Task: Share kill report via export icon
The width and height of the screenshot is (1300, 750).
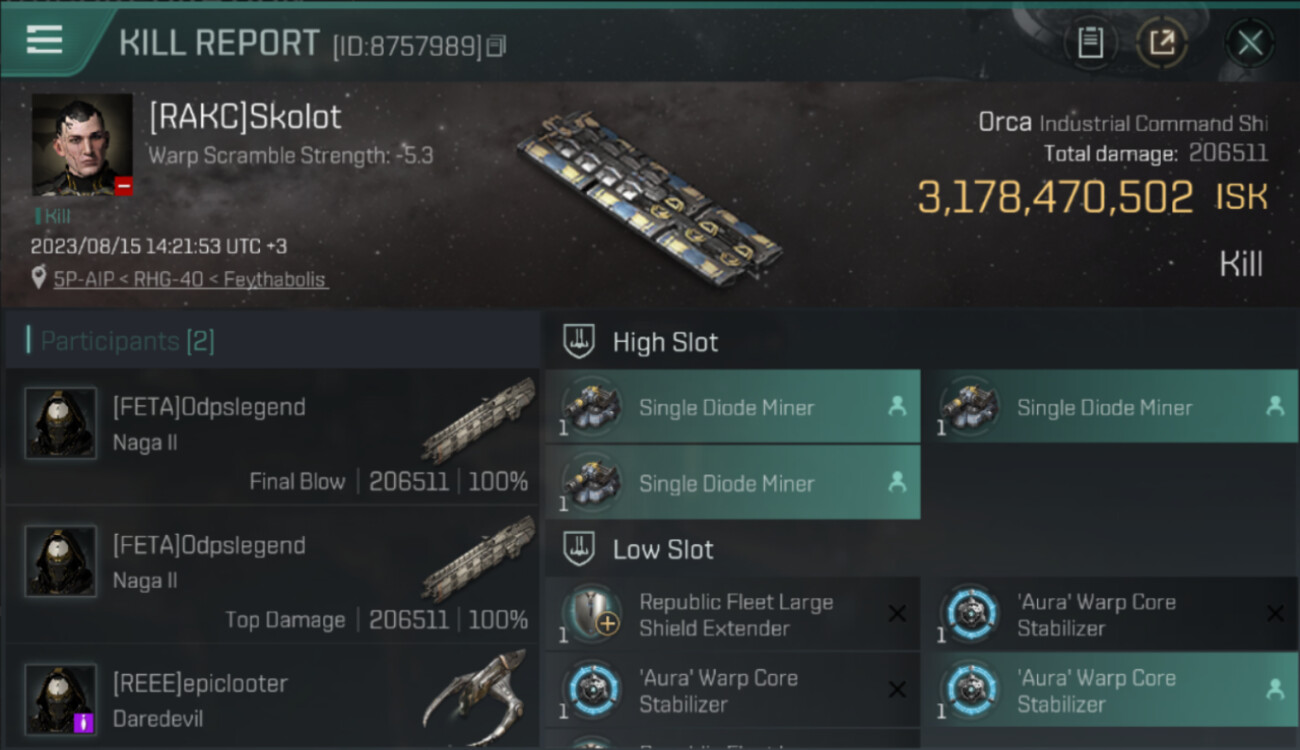Action: [1162, 43]
